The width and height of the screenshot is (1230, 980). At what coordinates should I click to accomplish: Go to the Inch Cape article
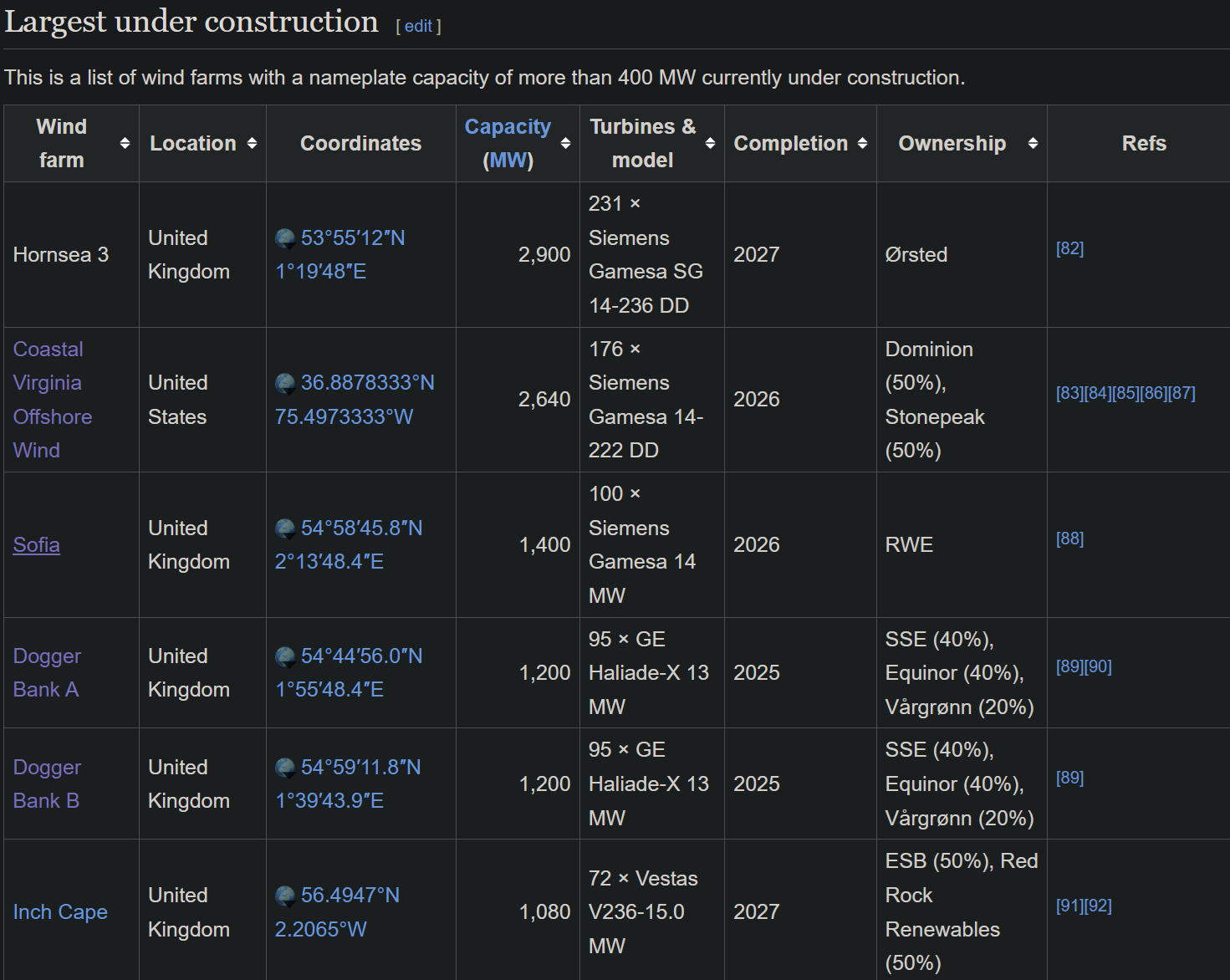pos(60,911)
